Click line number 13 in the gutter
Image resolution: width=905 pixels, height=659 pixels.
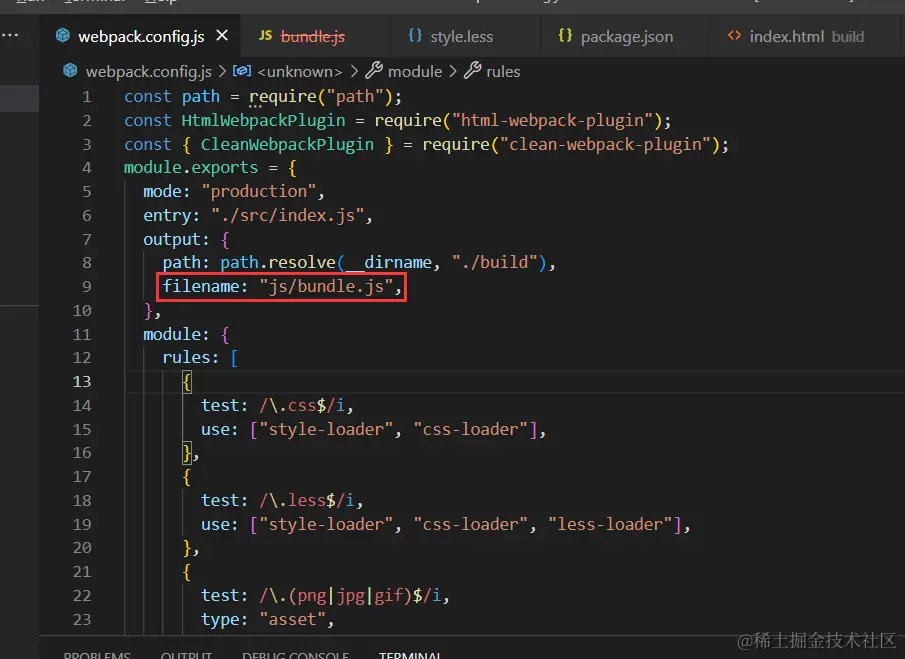(82, 381)
